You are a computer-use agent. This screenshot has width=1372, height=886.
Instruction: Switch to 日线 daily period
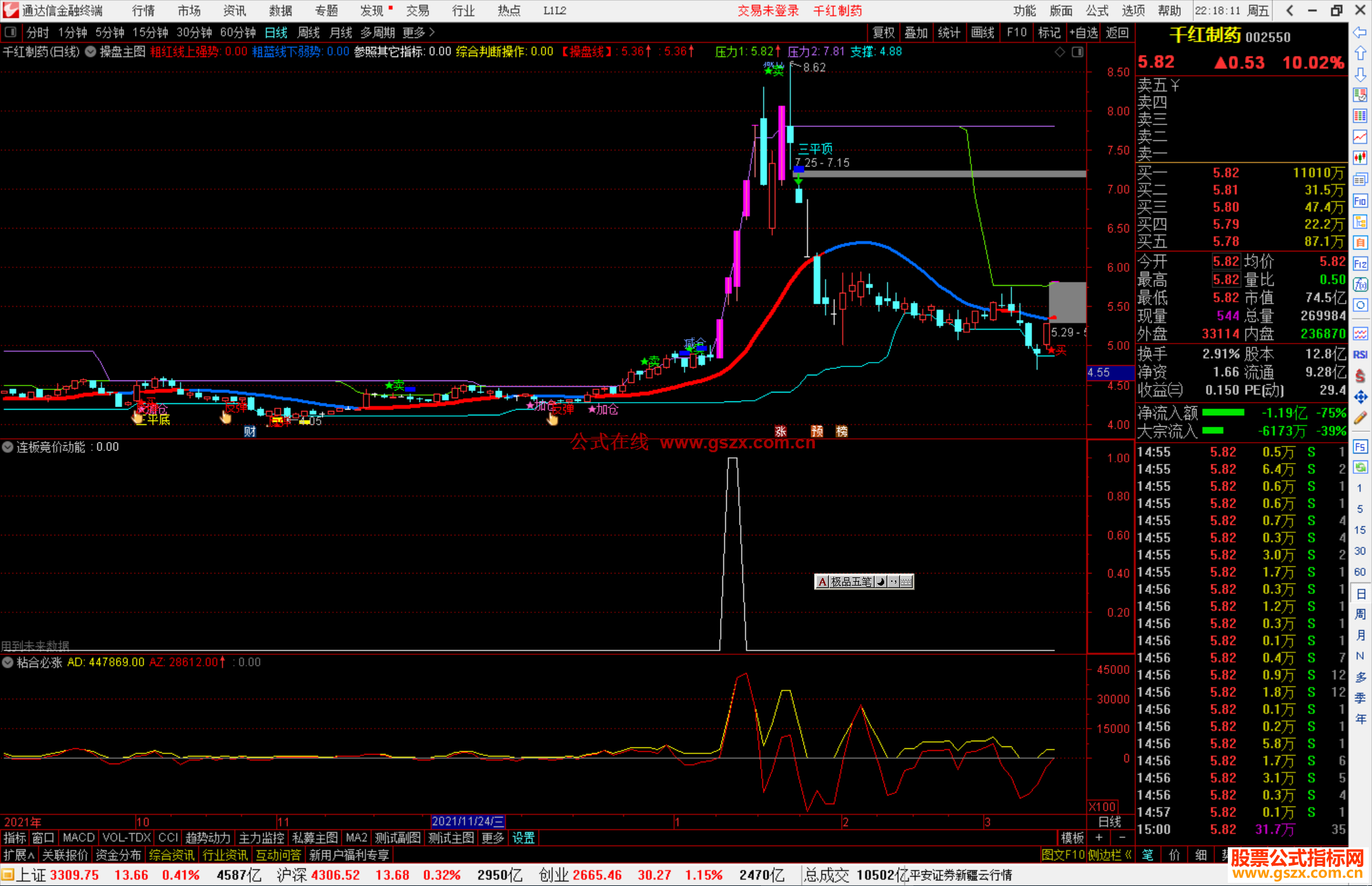coord(276,32)
